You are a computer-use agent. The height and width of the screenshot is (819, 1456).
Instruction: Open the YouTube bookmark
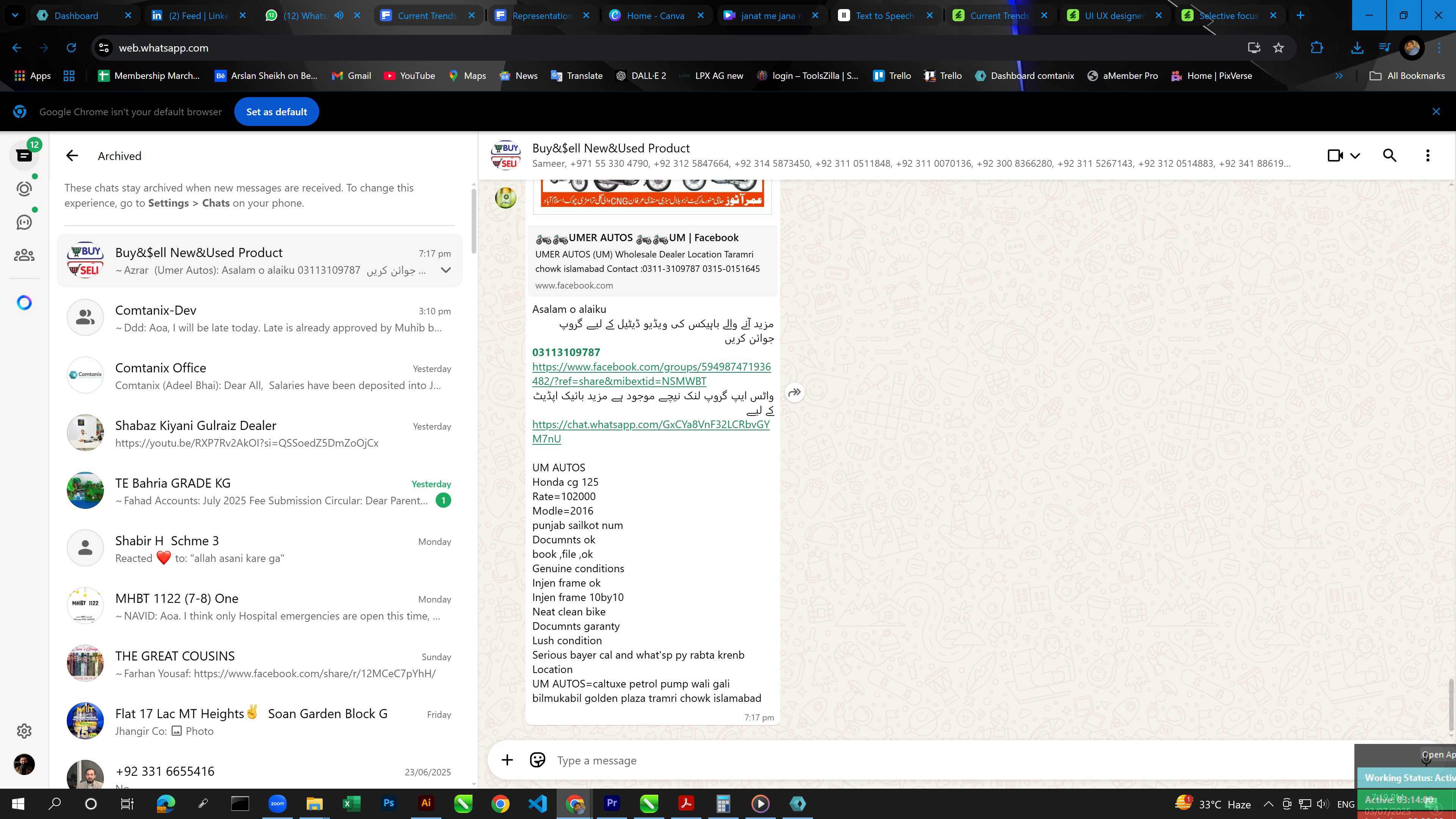pos(409,76)
